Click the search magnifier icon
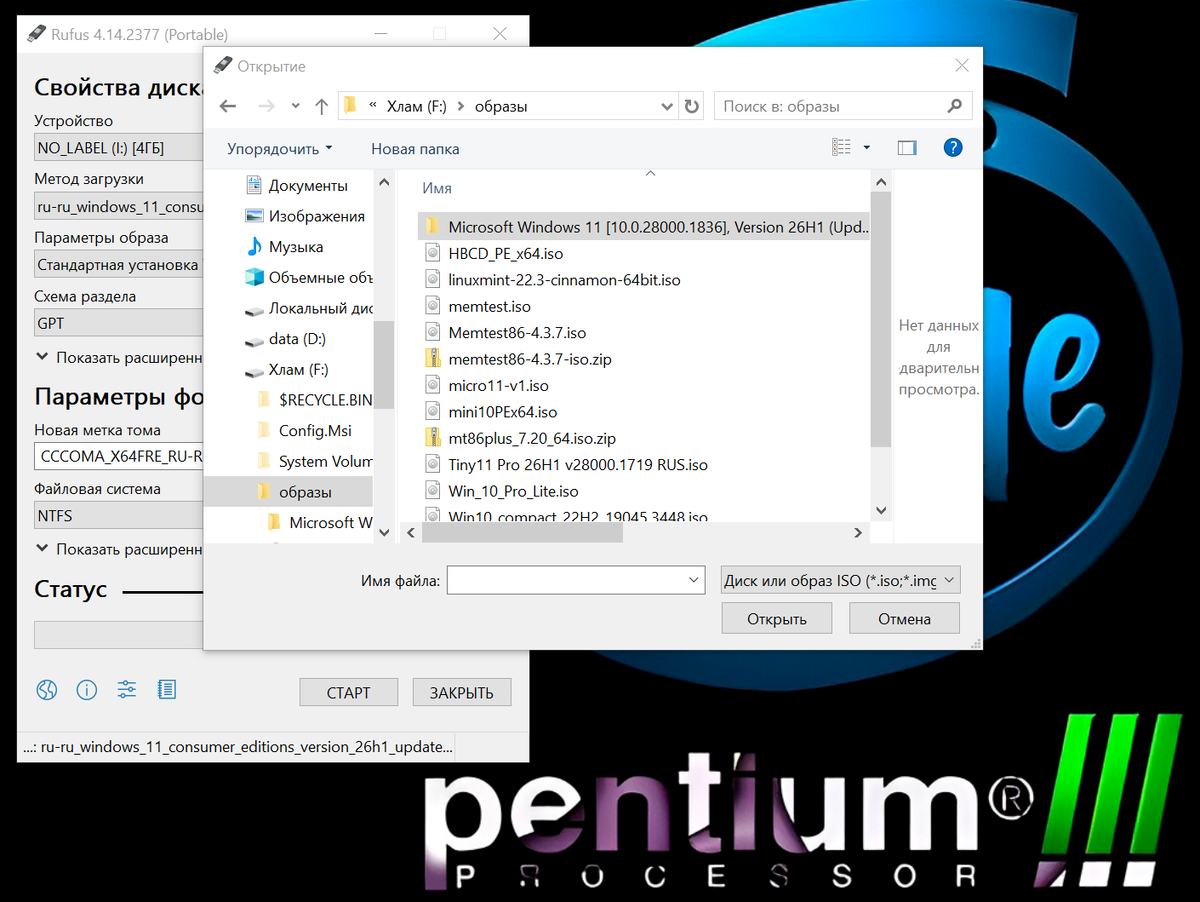Viewport: 1200px width, 902px height. (x=954, y=105)
